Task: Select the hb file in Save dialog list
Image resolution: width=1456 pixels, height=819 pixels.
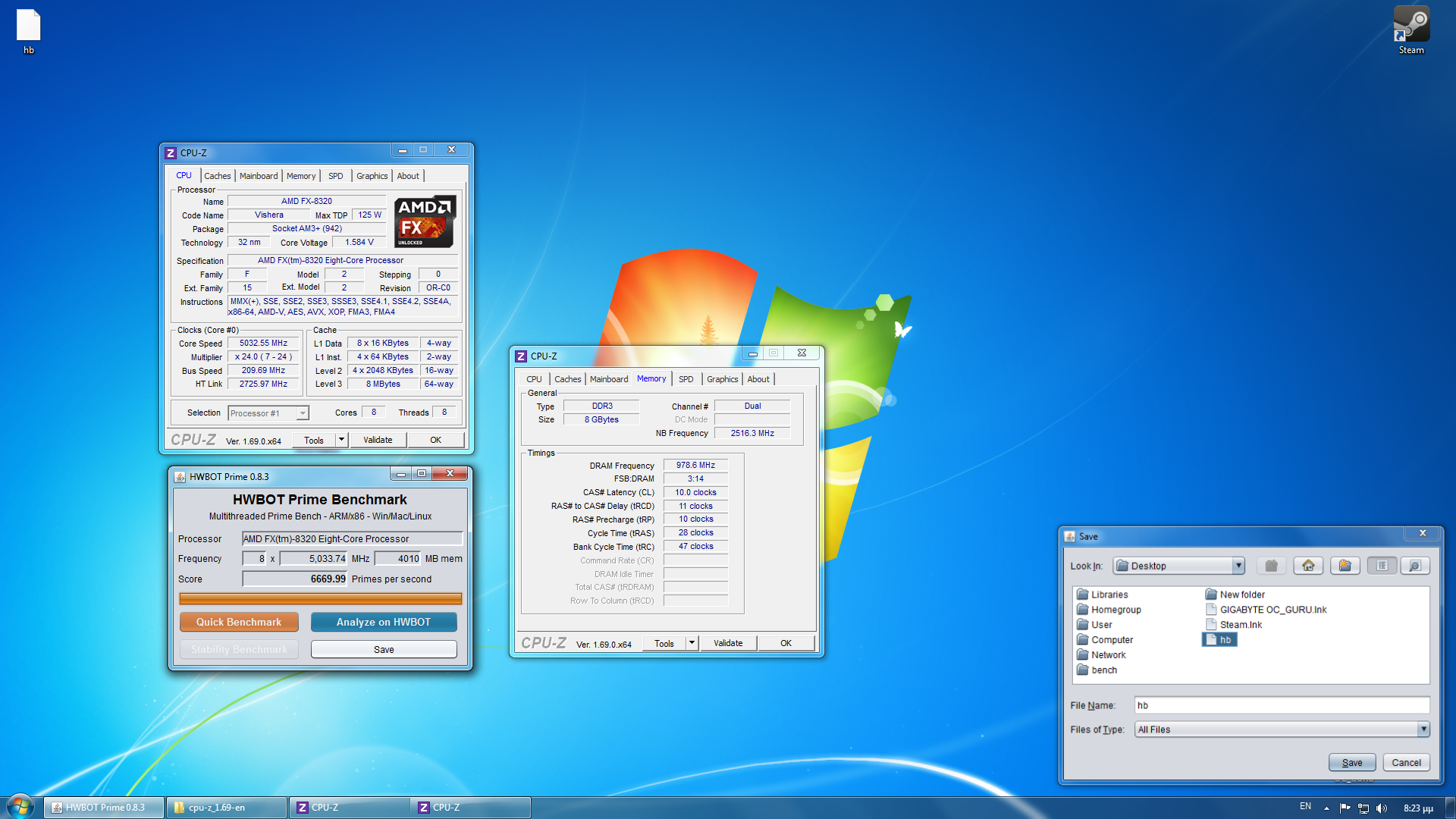Action: pyautogui.click(x=1219, y=640)
